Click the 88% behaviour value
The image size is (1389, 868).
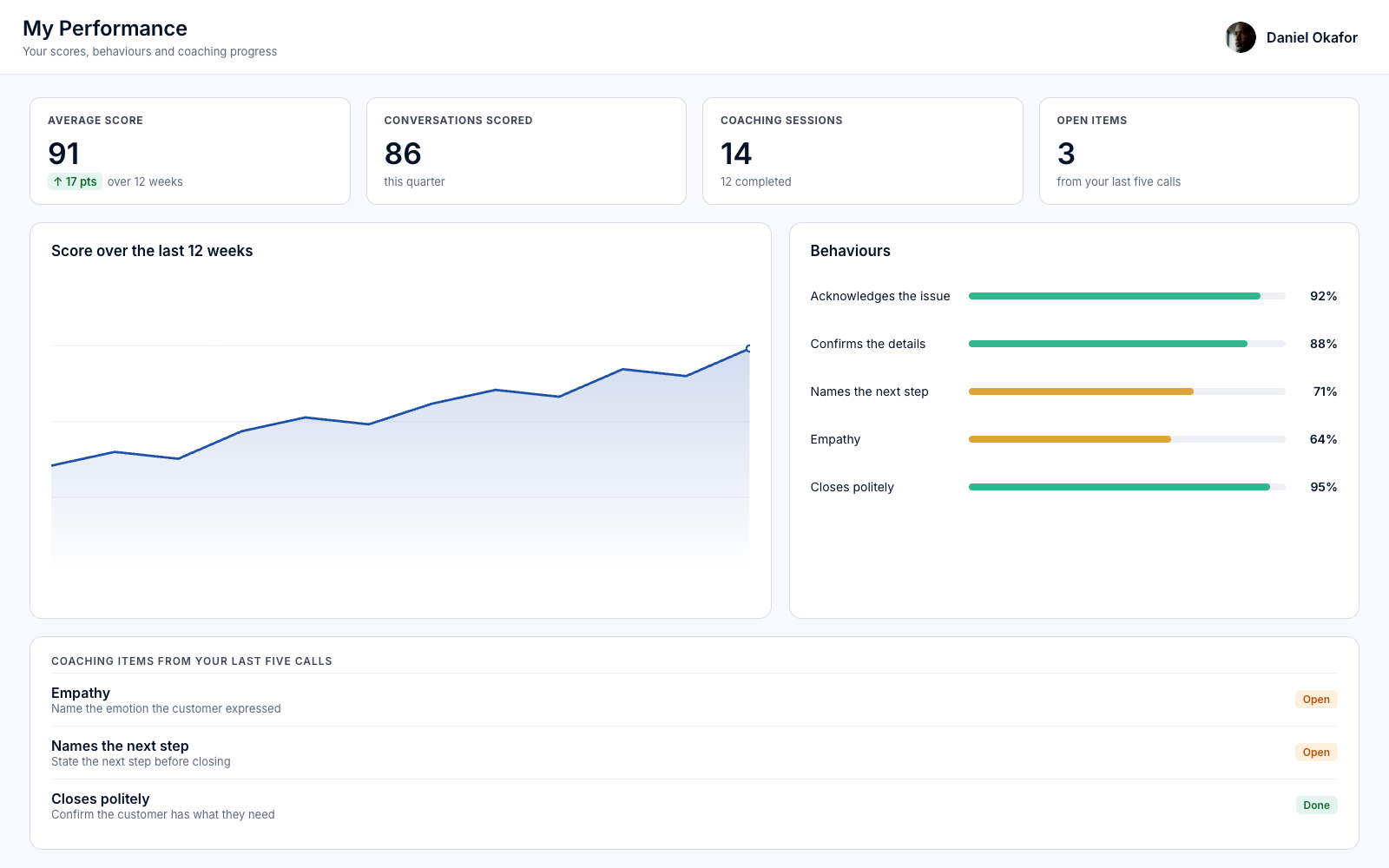pyautogui.click(x=1324, y=344)
